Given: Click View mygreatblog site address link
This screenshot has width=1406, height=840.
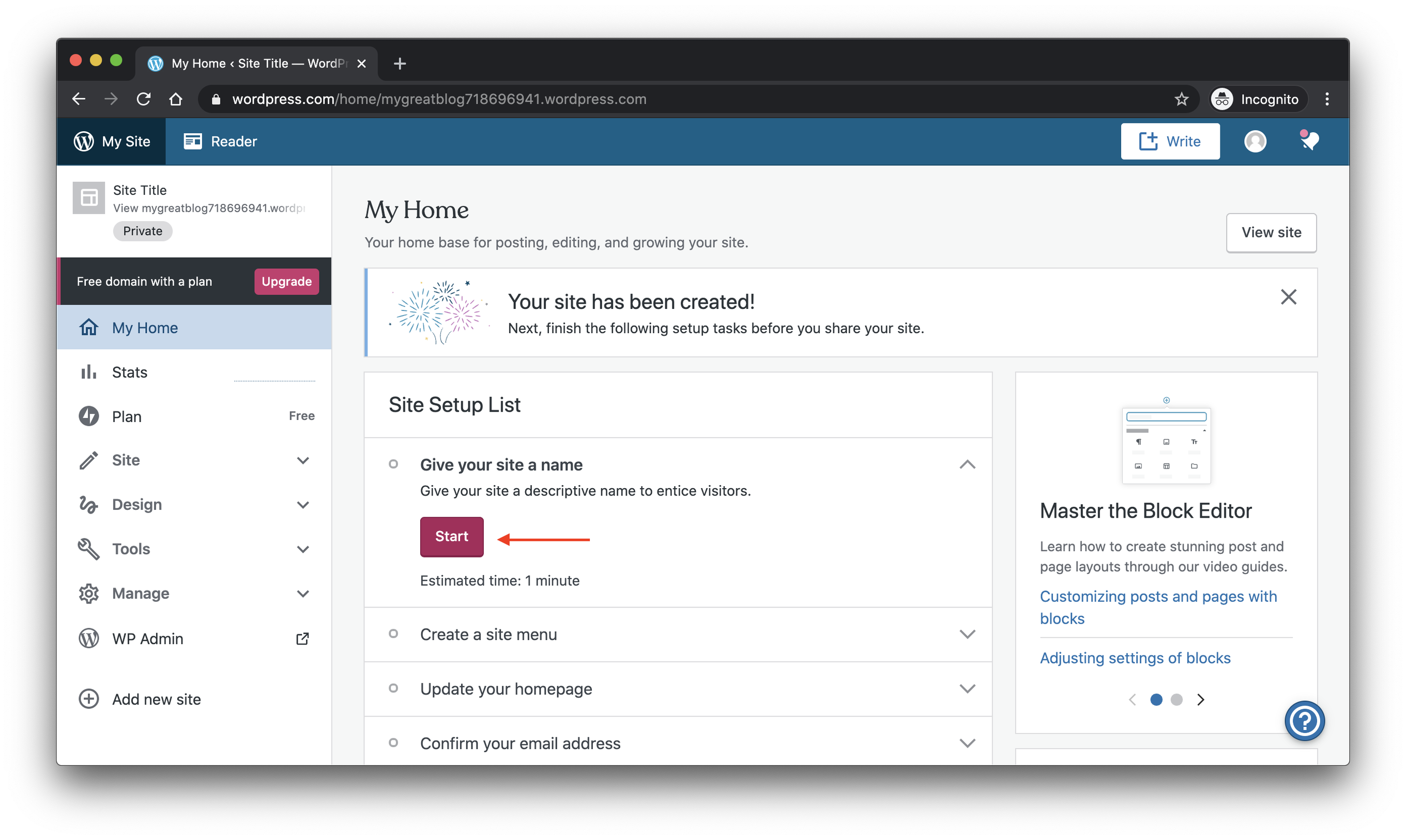Looking at the screenshot, I should click(x=209, y=208).
